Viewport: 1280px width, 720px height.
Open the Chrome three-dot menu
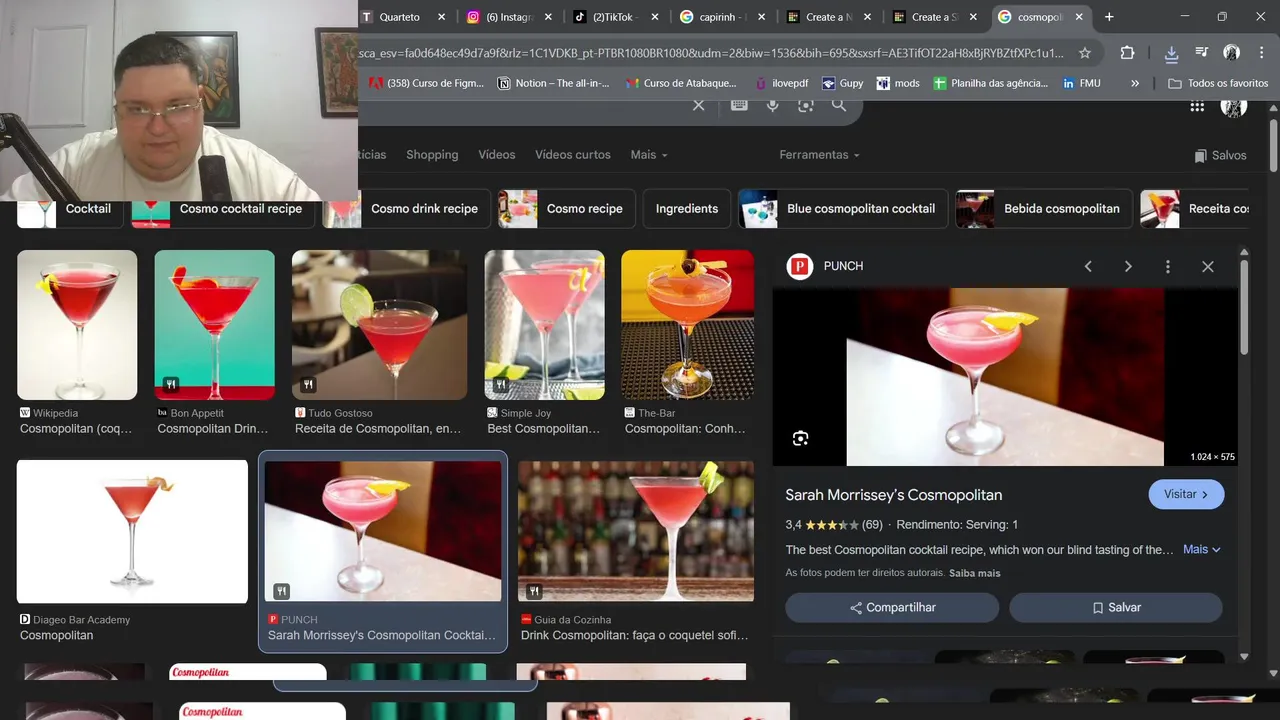1261,53
